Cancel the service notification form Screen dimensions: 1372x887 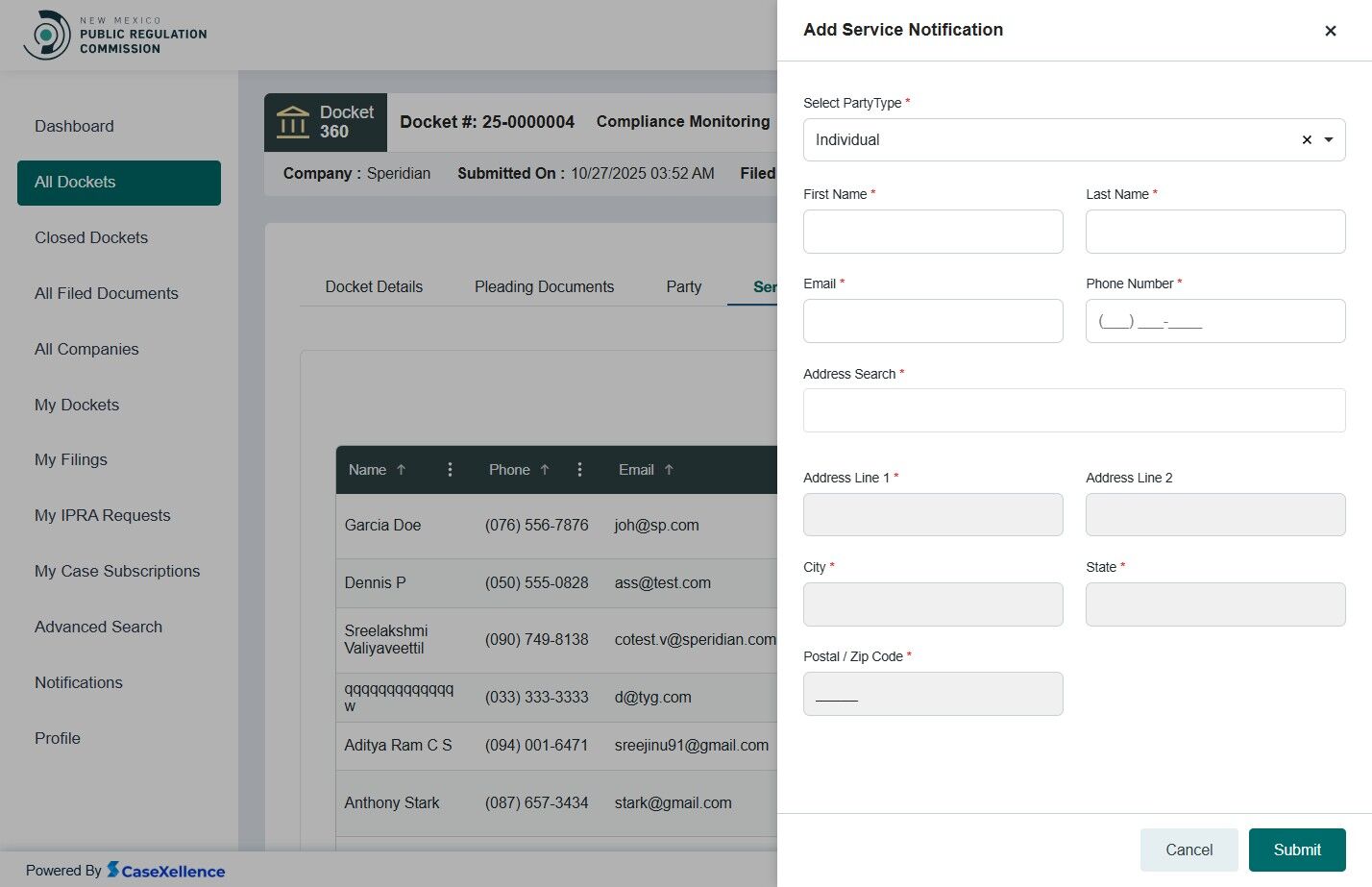click(1189, 850)
